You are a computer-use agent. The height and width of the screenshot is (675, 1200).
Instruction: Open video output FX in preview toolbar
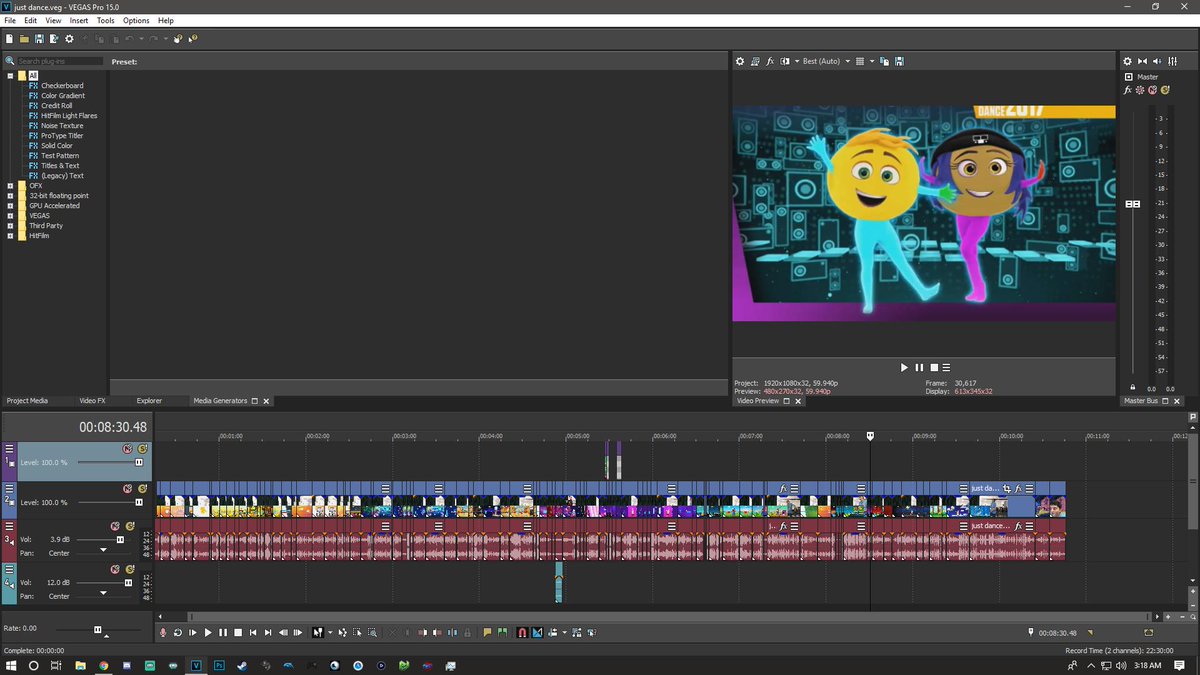coord(770,61)
